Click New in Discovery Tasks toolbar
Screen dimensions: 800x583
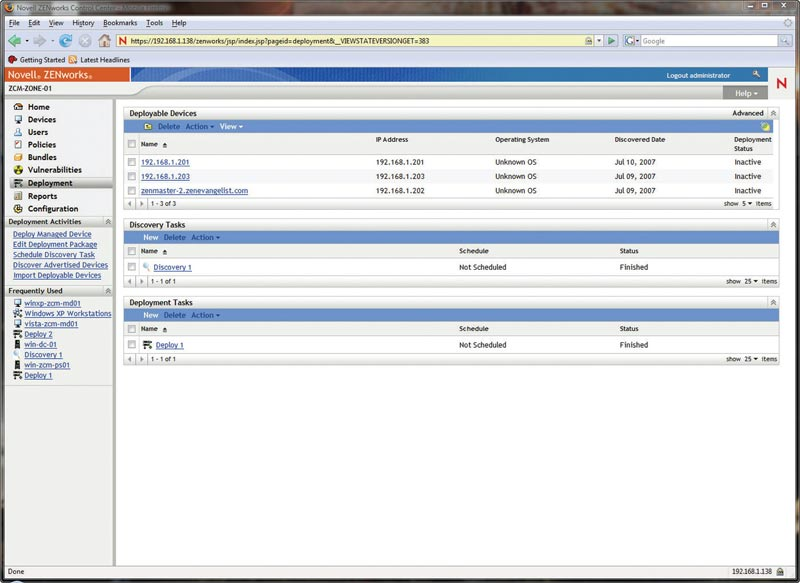pyautogui.click(x=151, y=237)
